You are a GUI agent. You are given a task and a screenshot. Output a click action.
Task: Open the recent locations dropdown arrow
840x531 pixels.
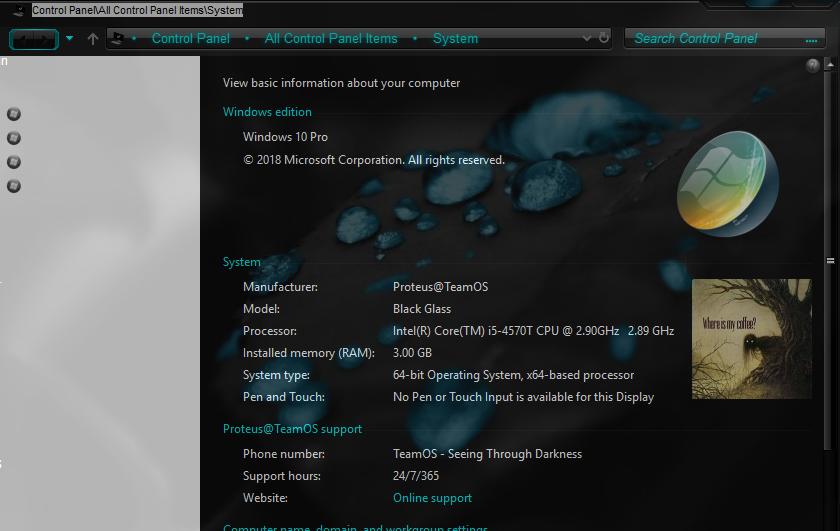[x=69, y=38]
